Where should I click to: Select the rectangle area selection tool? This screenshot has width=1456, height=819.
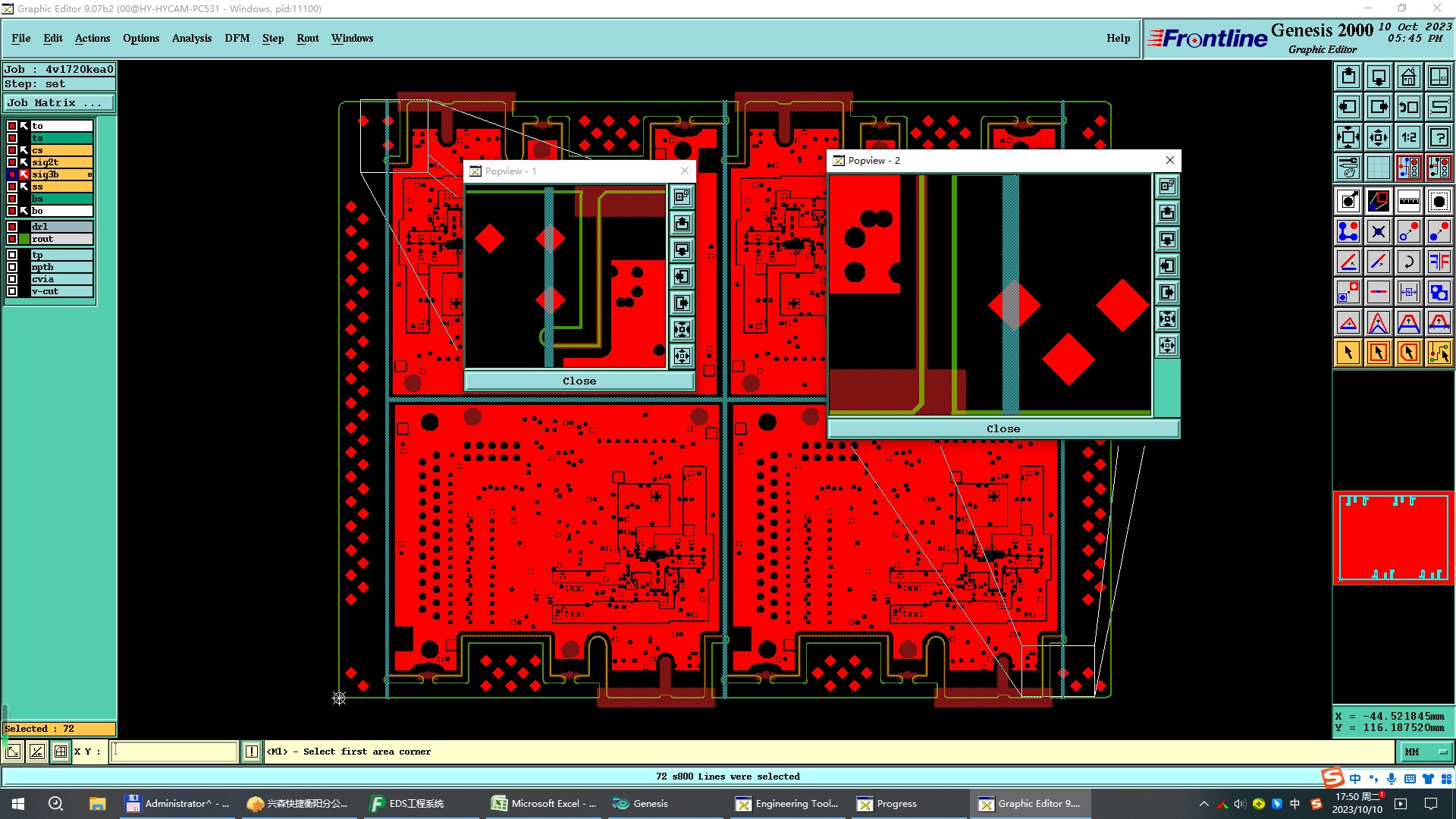pyautogui.click(x=1379, y=353)
